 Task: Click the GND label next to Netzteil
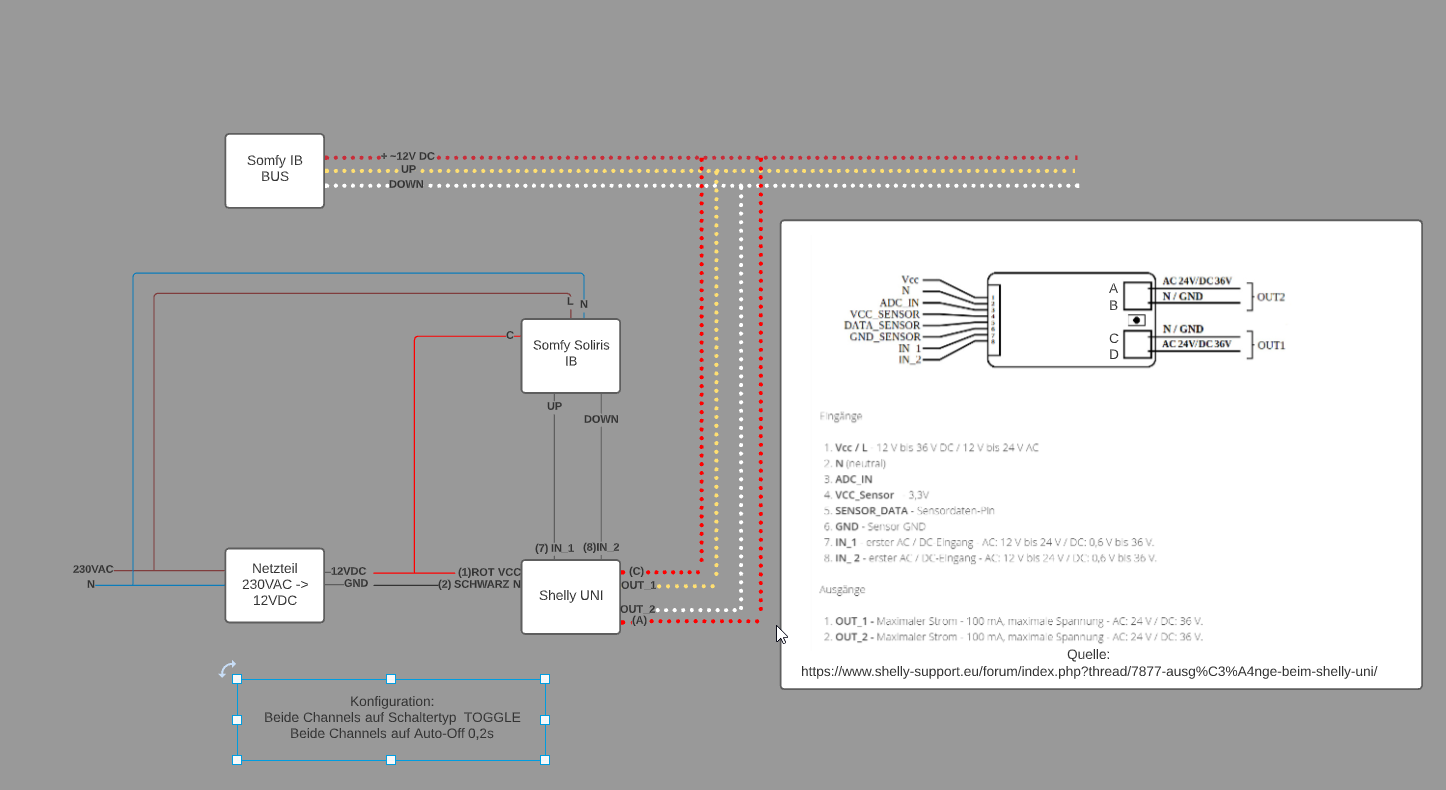tap(356, 582)
